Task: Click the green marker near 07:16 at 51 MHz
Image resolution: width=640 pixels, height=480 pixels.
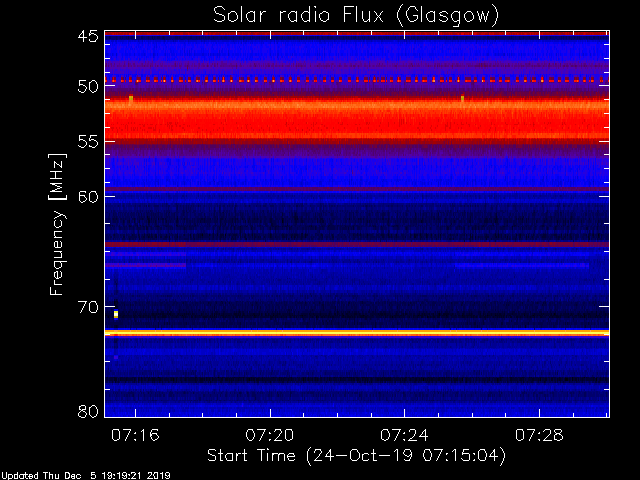Action: (x=131, y=99)
